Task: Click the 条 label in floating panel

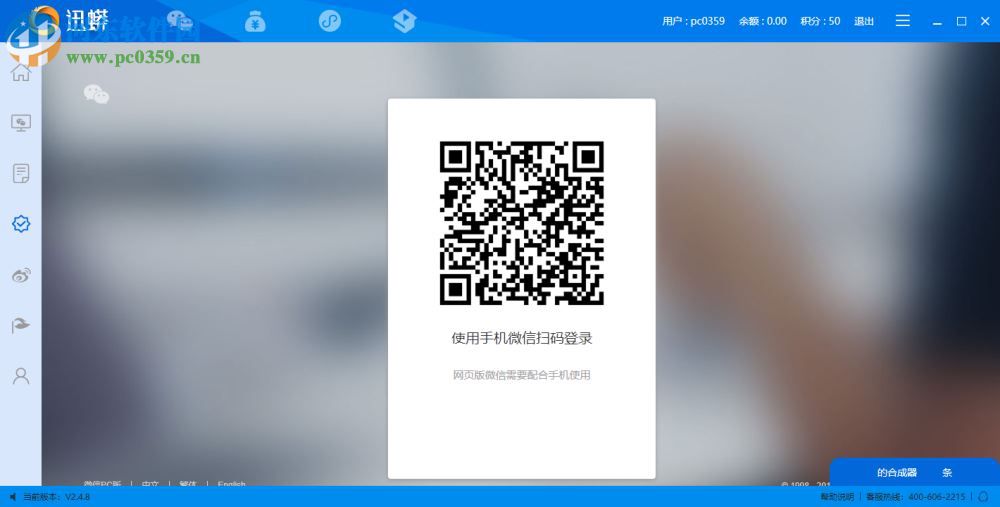Action: pyautogui.click(x=947, y=473)
